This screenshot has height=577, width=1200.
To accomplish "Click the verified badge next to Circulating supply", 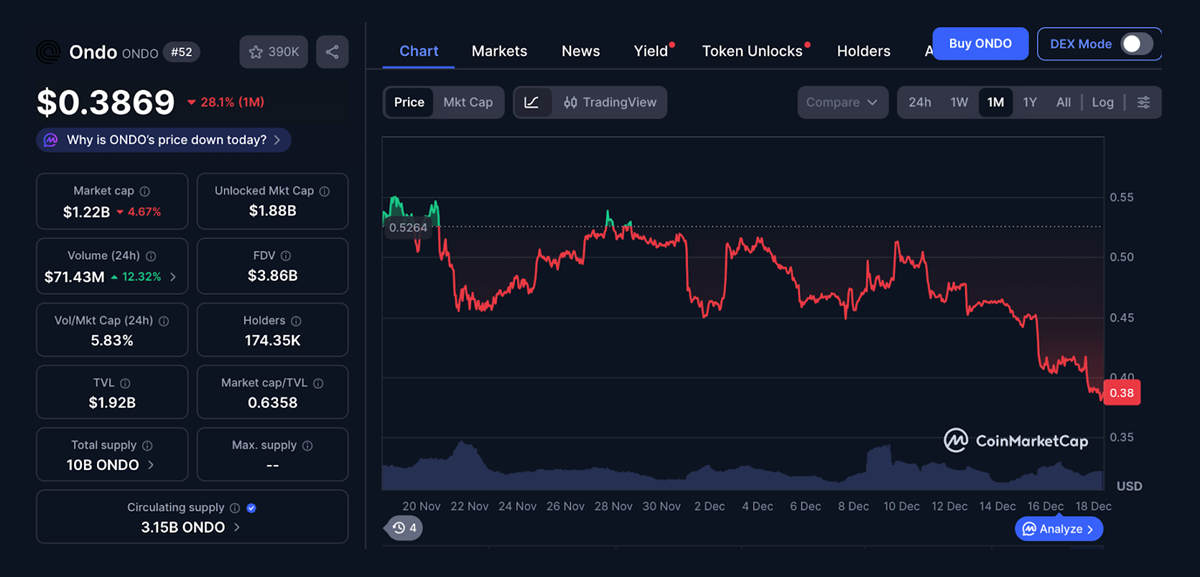I will tap(251, 507).
